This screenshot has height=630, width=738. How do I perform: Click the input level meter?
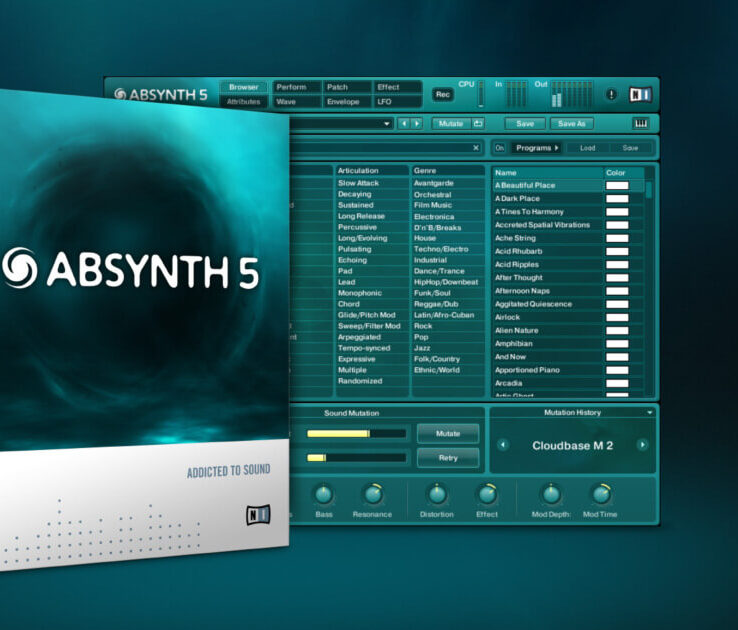(x=516, y=94)
